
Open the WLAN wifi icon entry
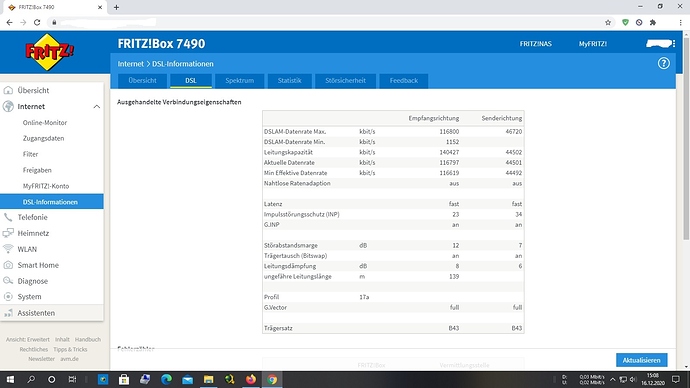click(8, 249)
